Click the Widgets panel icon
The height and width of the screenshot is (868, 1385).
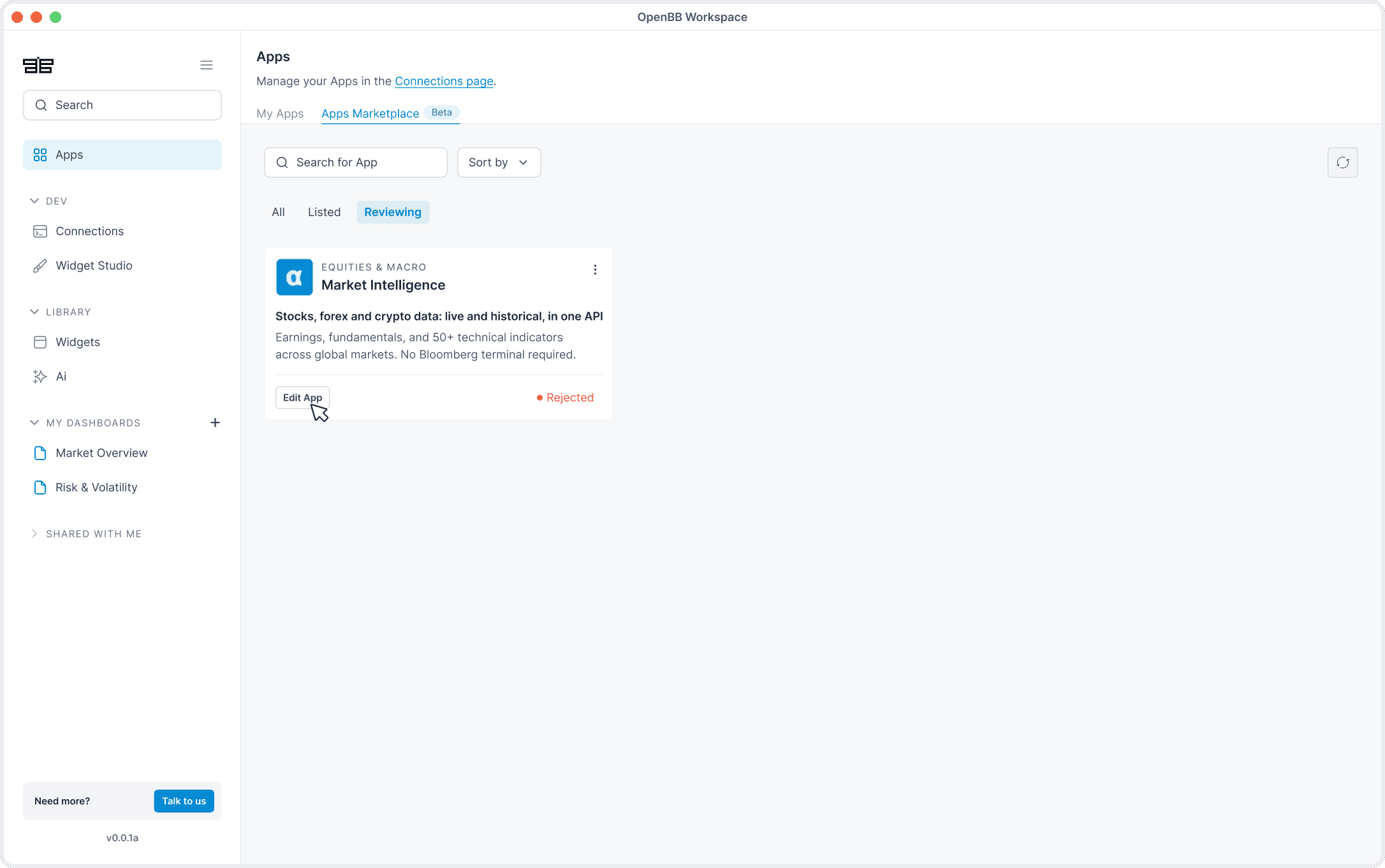(x=40, y=342)
